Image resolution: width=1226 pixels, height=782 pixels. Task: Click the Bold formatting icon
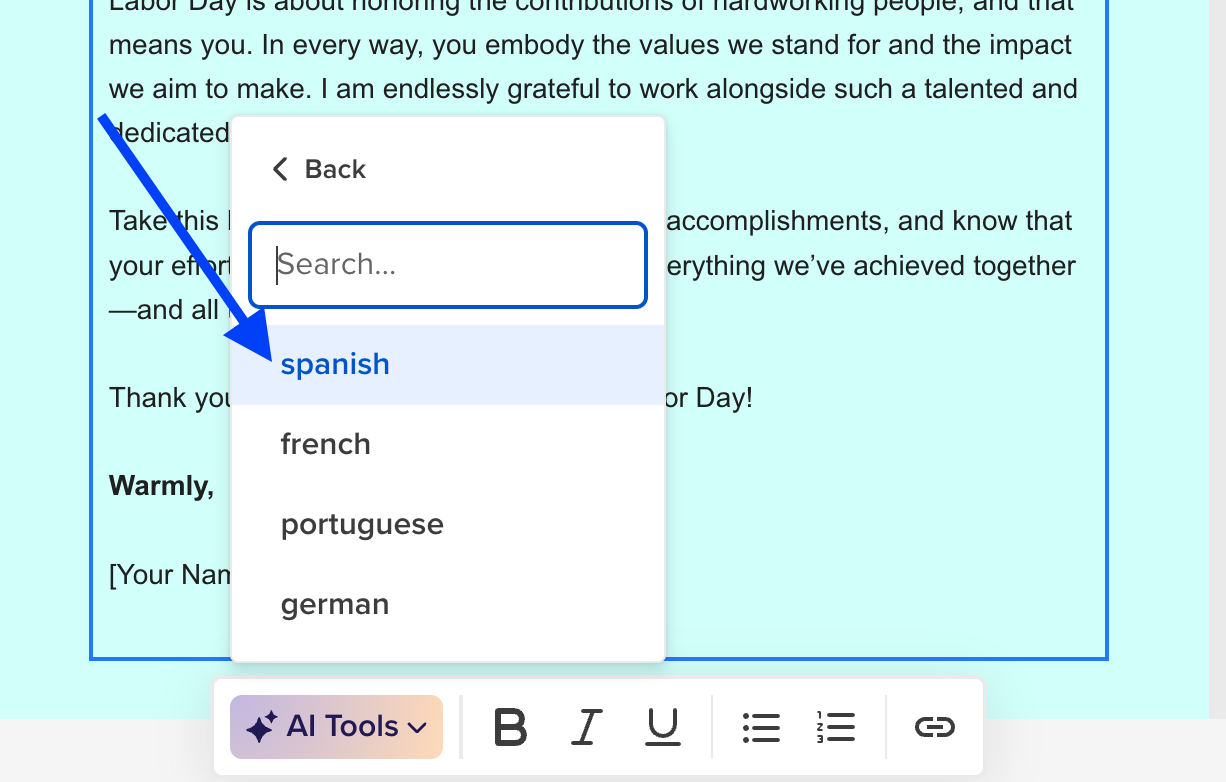click(x=511, y=727)
